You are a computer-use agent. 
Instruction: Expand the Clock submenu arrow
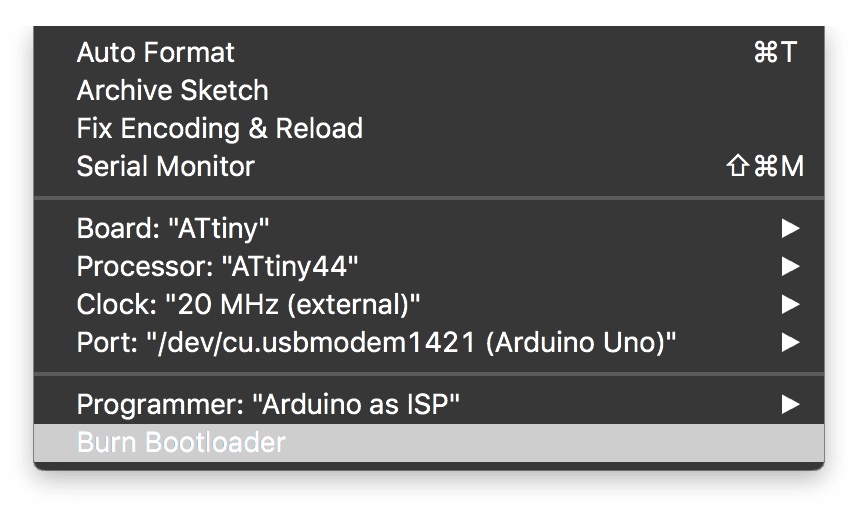pyautogui.click(x=790, y=305)
